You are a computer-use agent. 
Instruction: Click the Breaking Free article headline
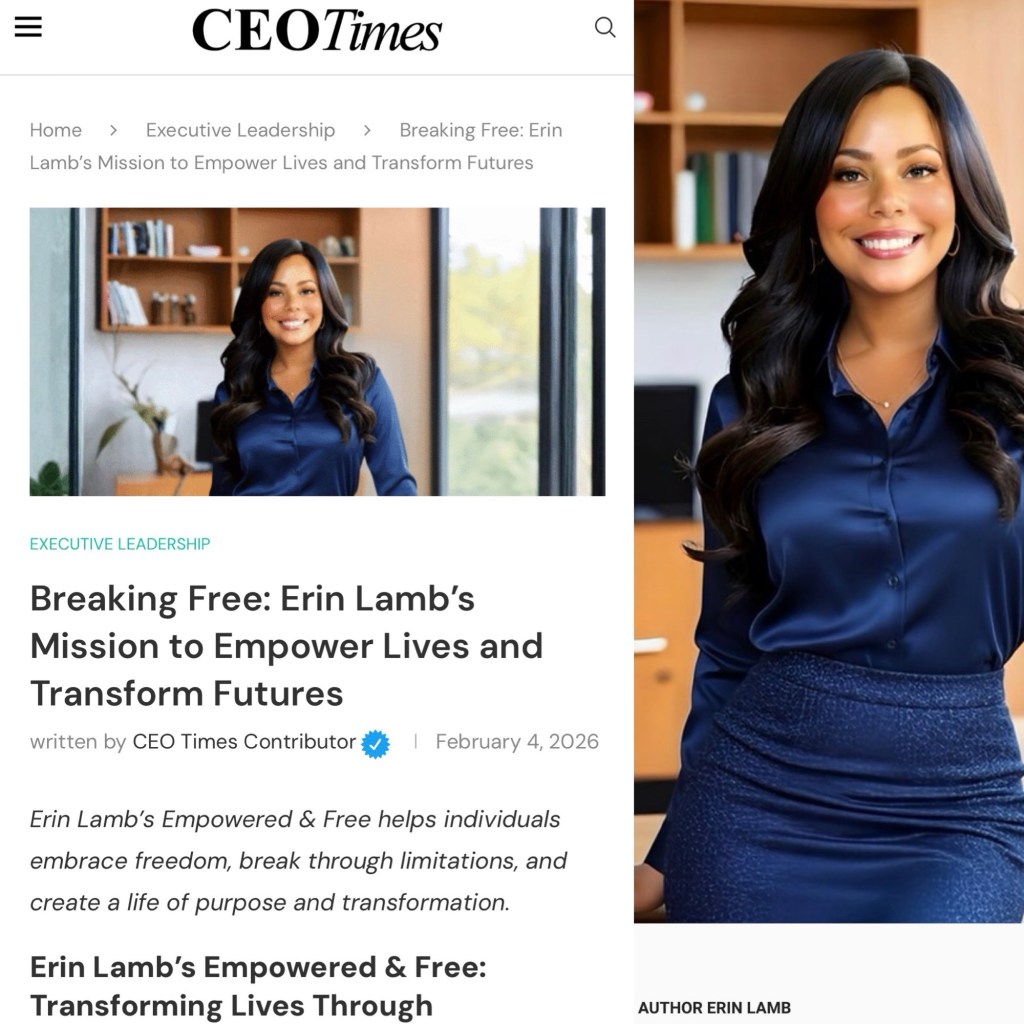287,646
